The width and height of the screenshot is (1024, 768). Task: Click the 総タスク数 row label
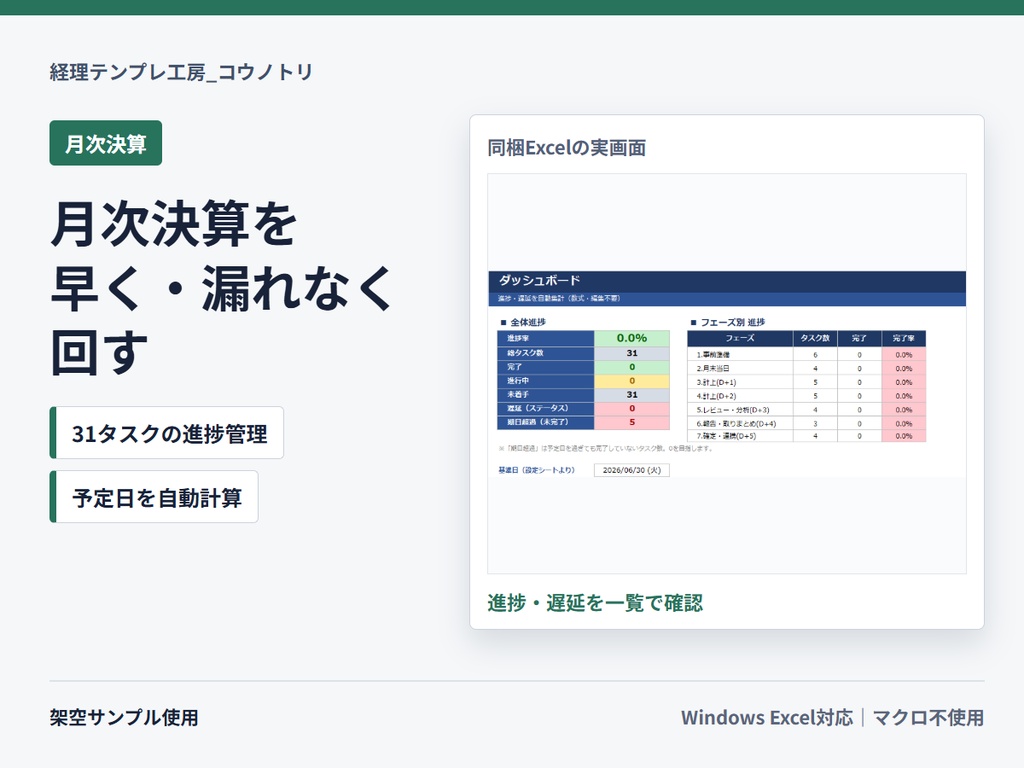[546, 353]
